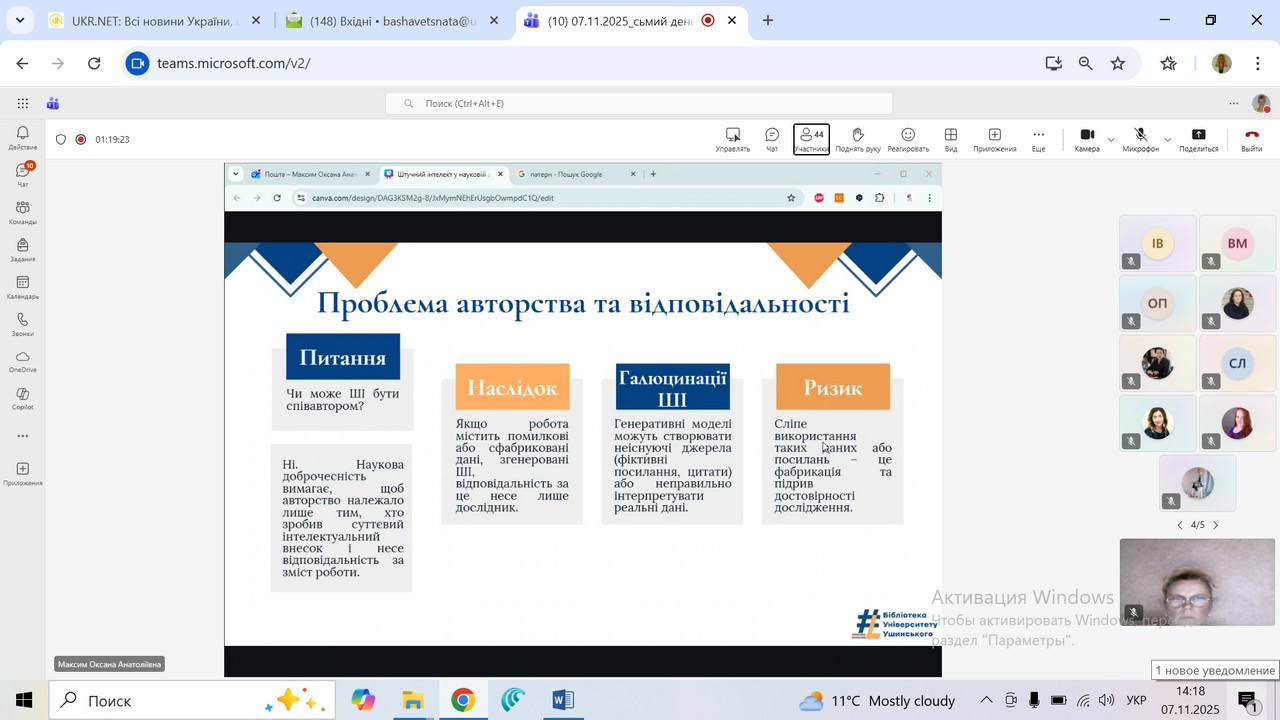Click the Take control button

click(x=732, y=139)
